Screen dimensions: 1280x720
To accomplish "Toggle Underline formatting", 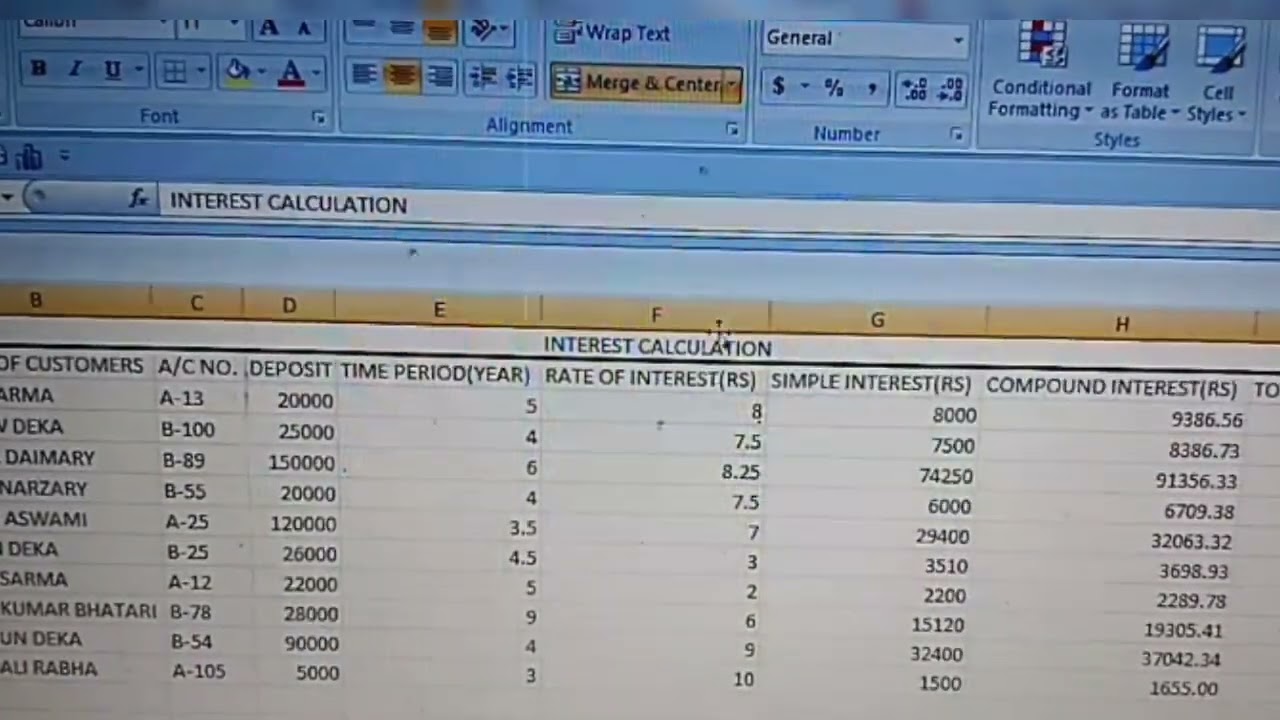I will (x=111, y=69).
